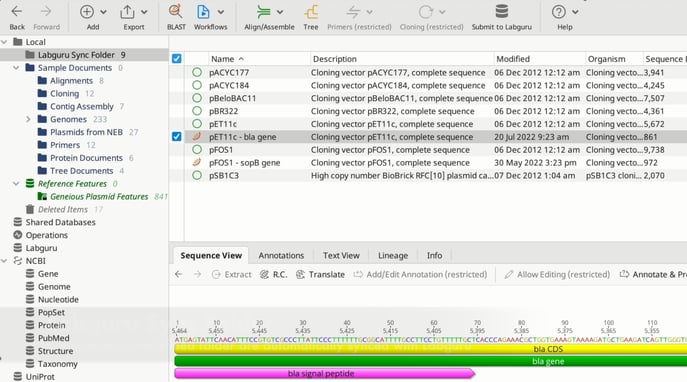Uncheck the pET11c - bla gene row checkbox
This screenshot has height=382, width=687.
[x=177, y=137]
